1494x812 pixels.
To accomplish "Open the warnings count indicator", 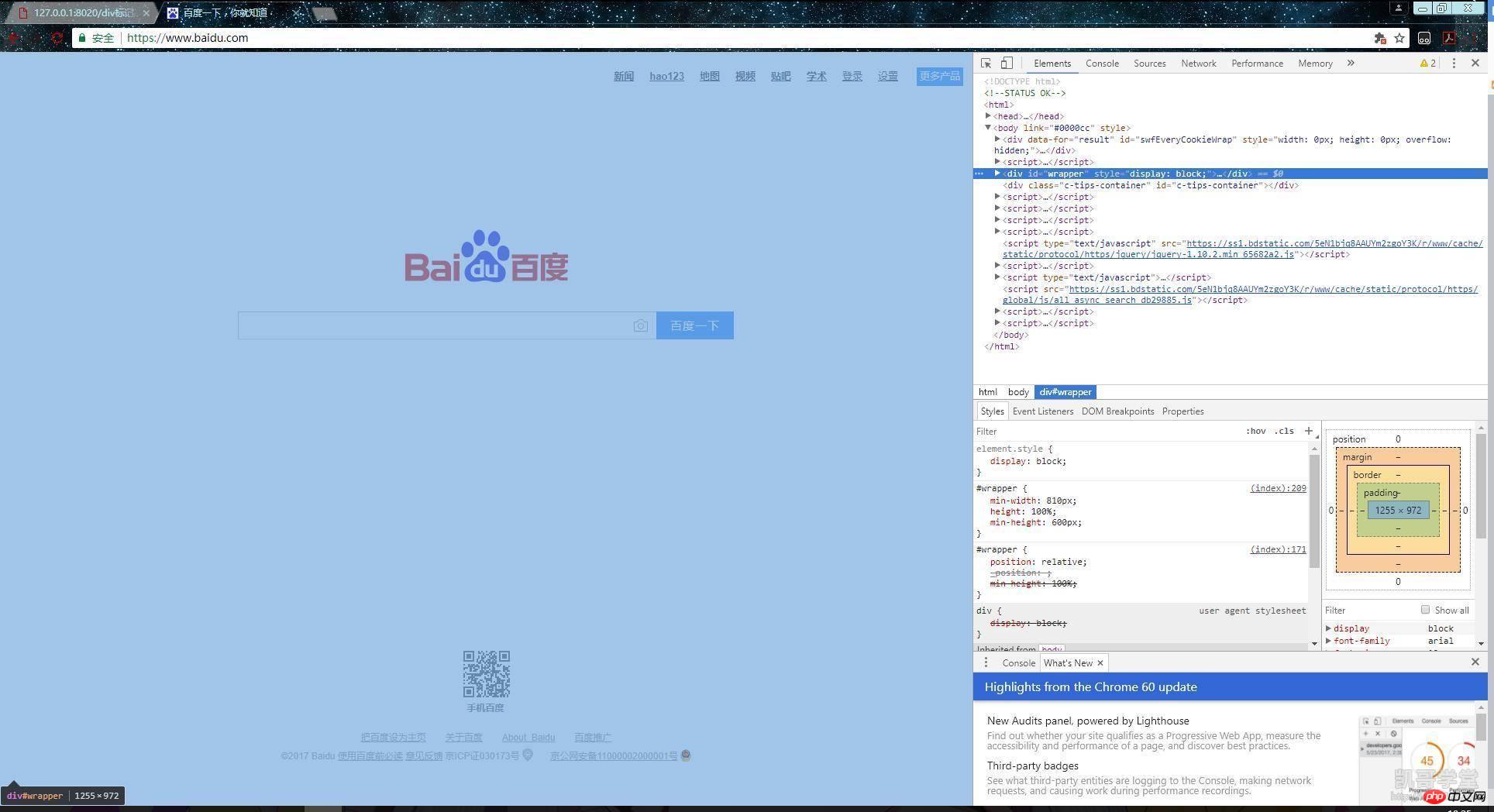I will 1427,64.
